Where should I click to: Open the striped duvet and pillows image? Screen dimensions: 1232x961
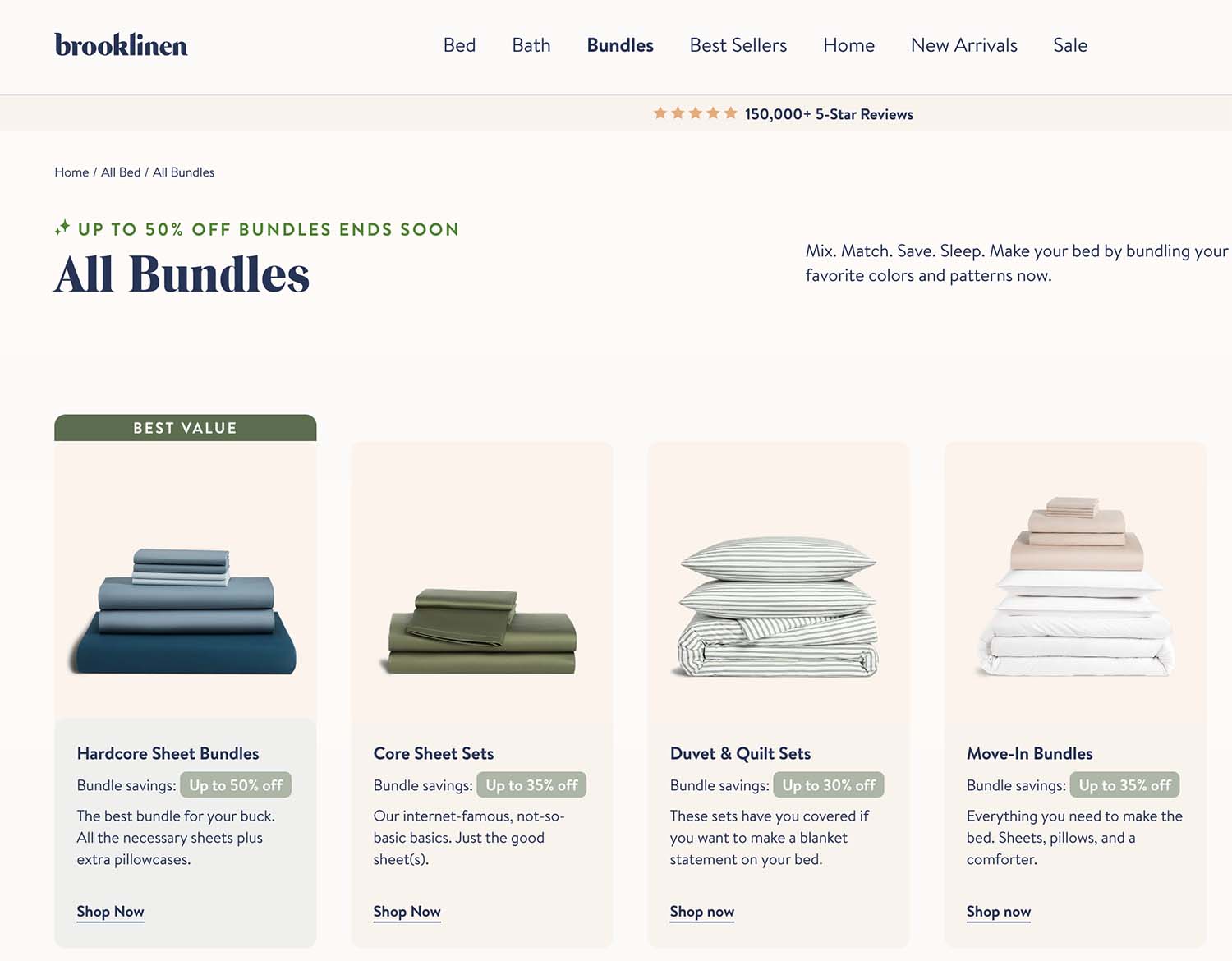(779, 607)
